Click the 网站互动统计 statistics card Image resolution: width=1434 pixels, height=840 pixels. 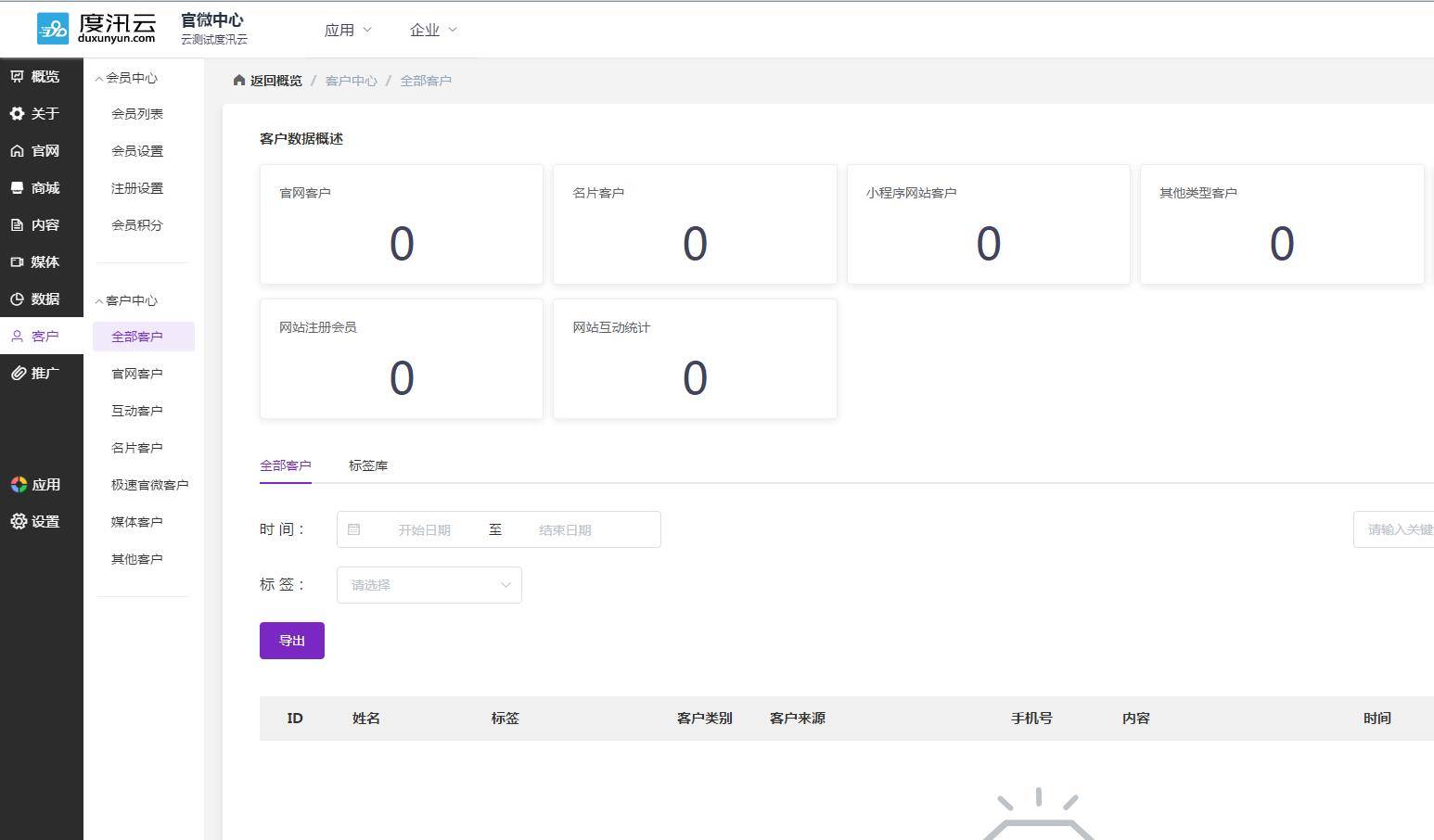695,359
